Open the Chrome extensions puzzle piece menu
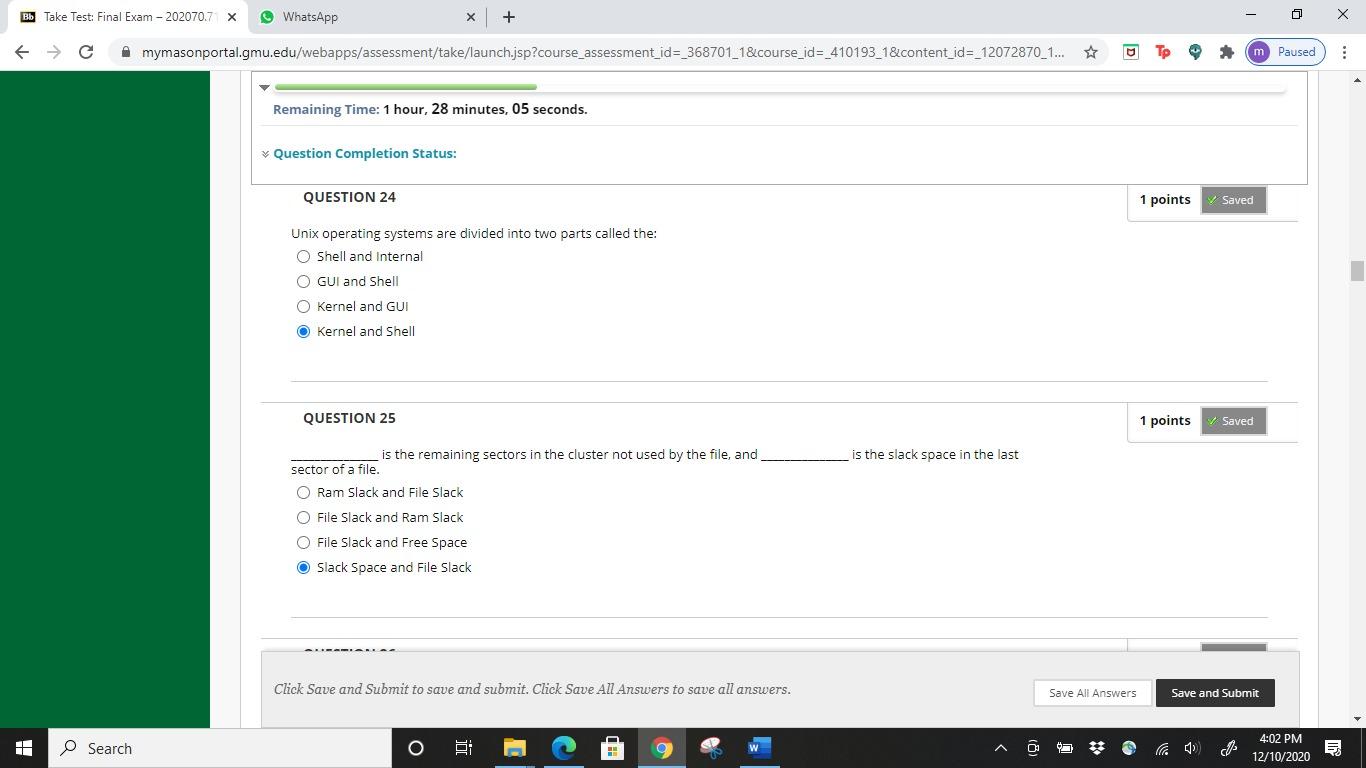Viewport: 1366px width, 768px height. tap(1226, 52)
